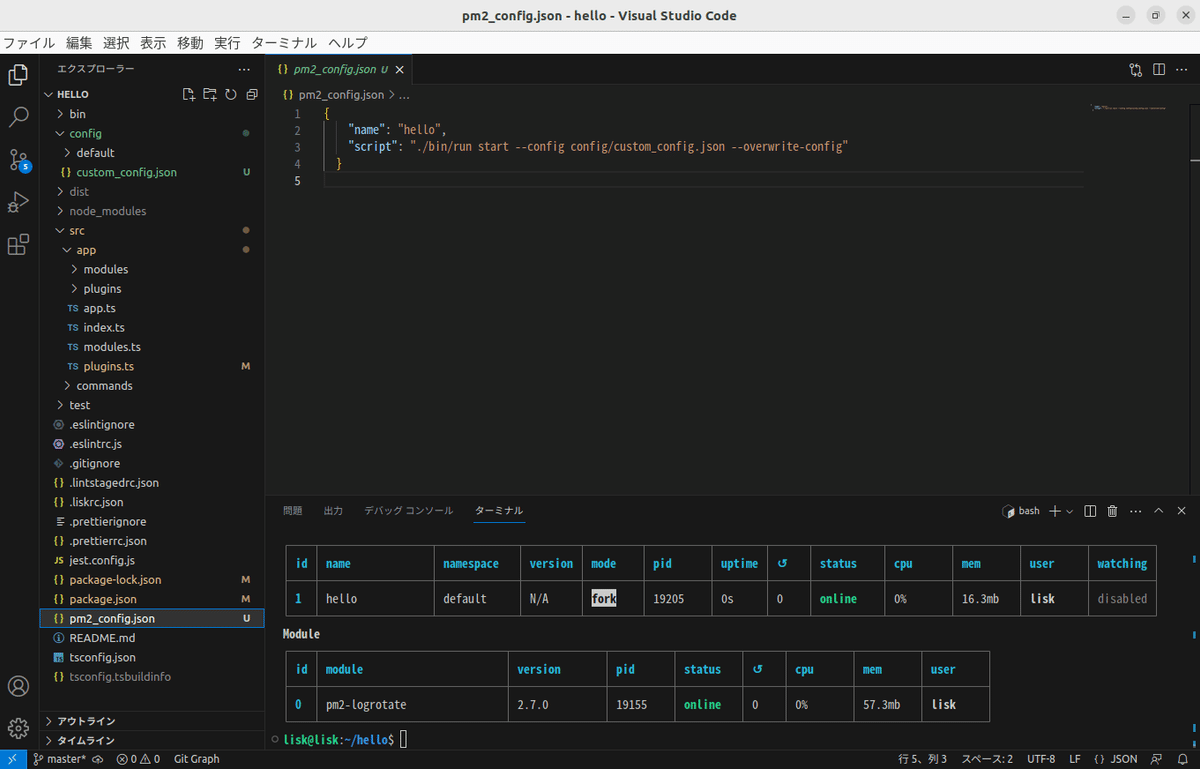
Task: Maximize the terminal panel size
Action: pos(1159,511)
